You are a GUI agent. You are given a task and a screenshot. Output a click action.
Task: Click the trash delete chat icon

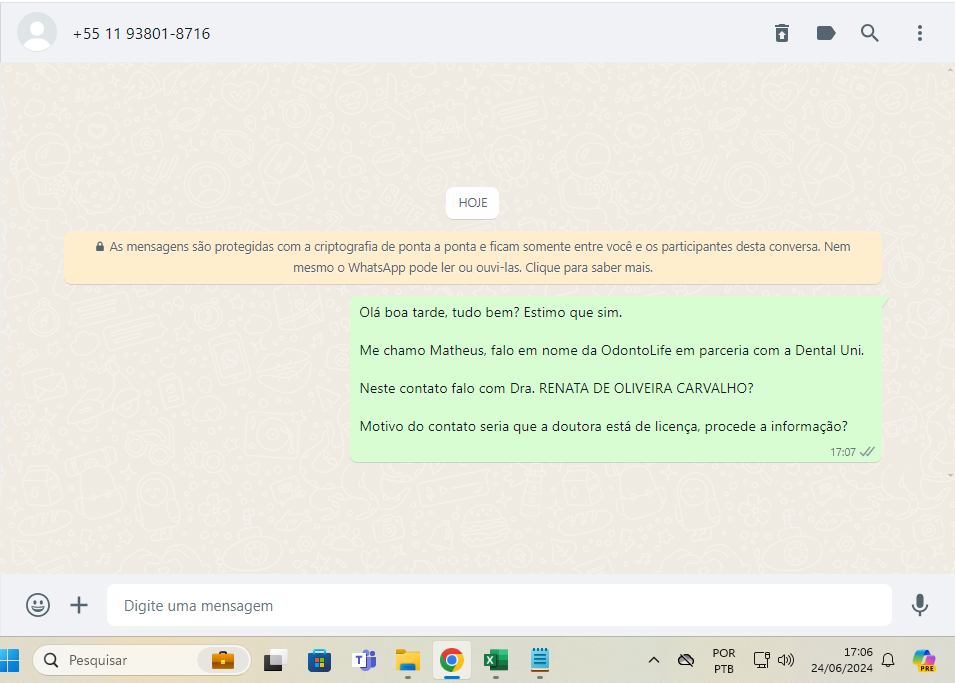point(782,33)
